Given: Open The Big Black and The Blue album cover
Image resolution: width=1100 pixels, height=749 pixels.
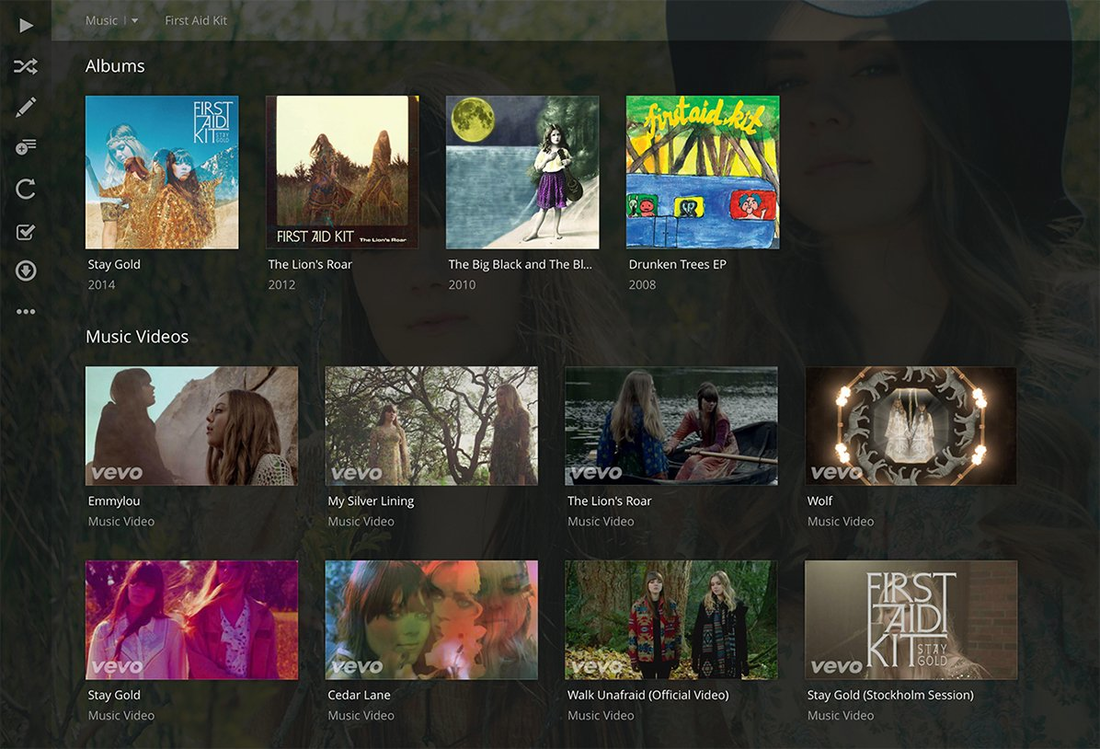Looking at the screenshot, I should 523,173.
